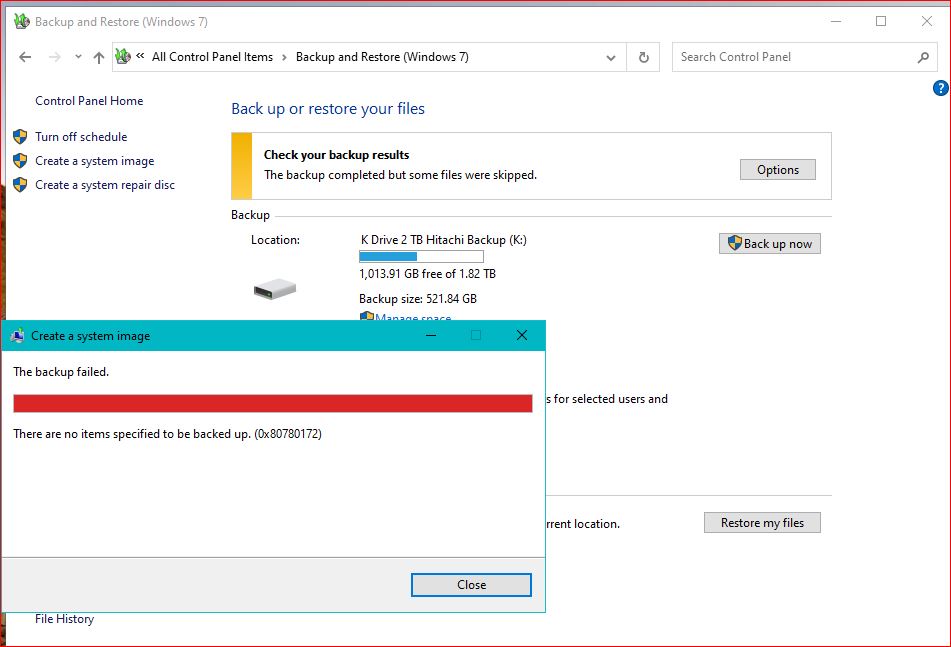This screenshot has width=951, height=647.
Task: Click the shield icon beside Create a system repair disc
Action: pos(20,184)
